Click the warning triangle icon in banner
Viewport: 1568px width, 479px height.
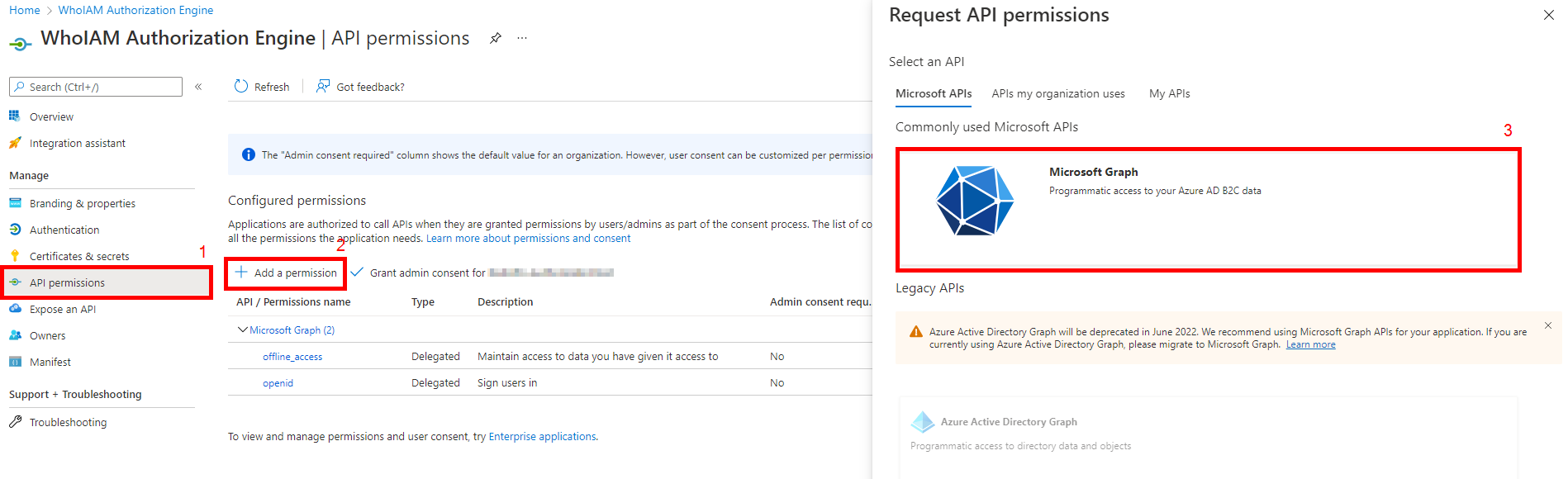pos(915,332)
